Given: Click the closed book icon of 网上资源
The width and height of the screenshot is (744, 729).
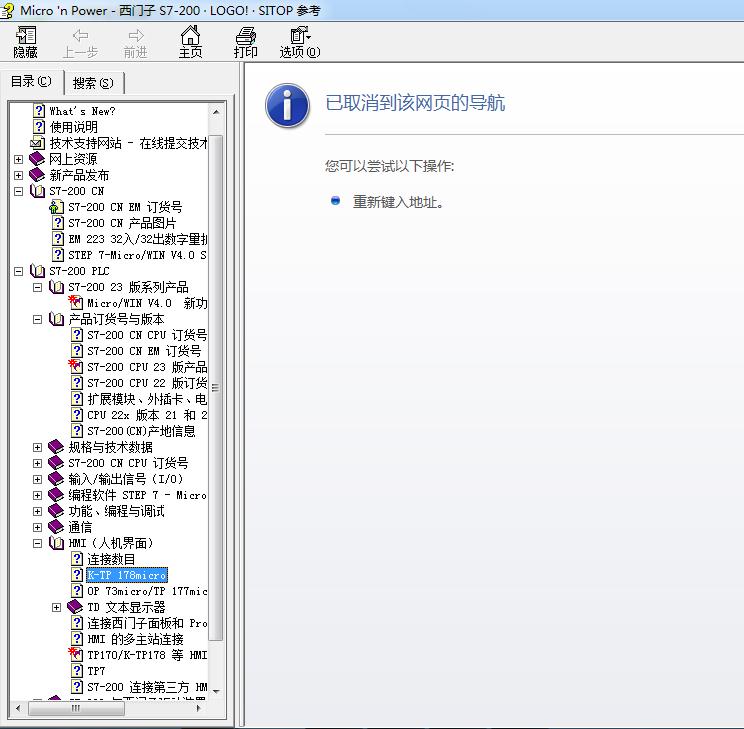Looking at the screenshot, I should [37, 159].
